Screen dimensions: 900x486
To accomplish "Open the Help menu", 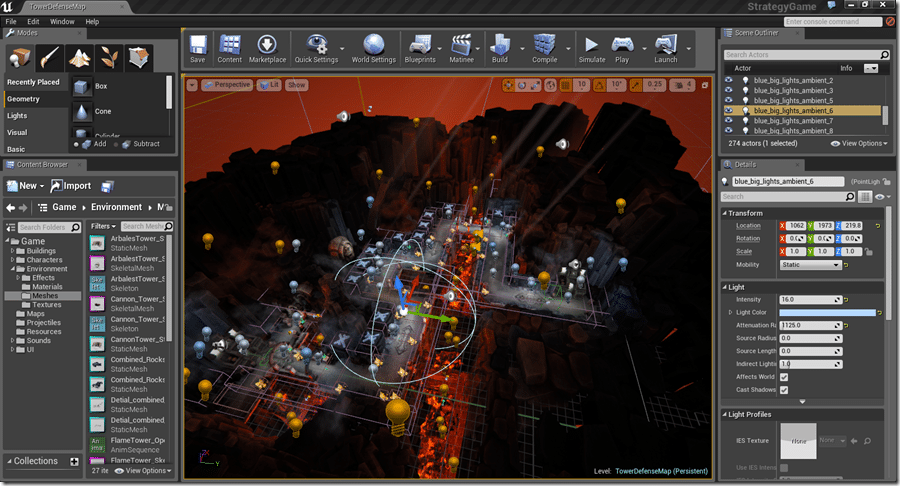I will coord(92,22).
